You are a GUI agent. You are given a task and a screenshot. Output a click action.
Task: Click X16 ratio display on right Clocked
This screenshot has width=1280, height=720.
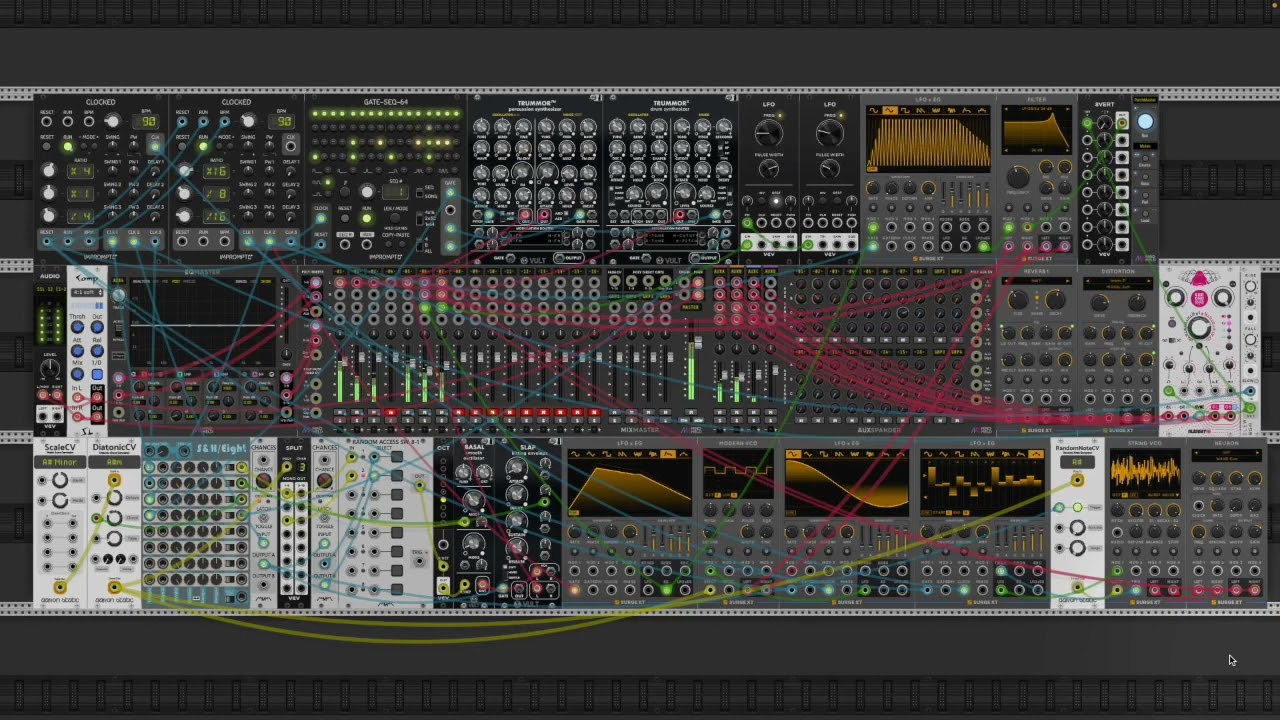click(216, 171)
